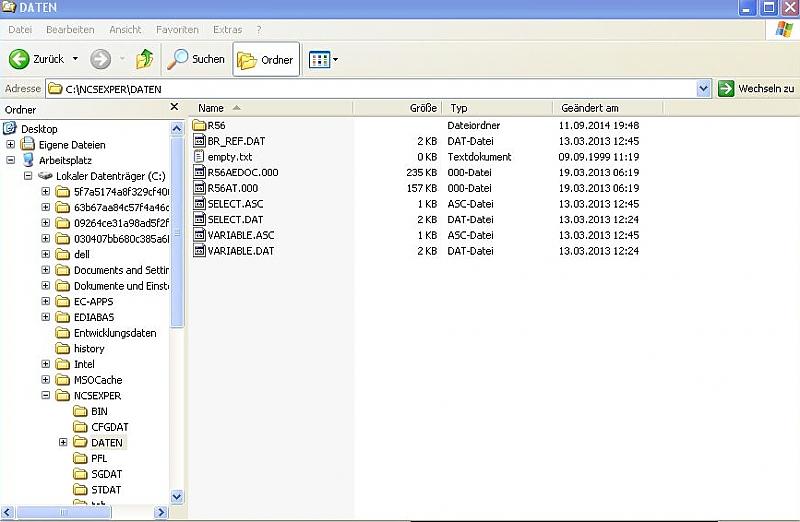Toggle the Ordner folders pane button
This screenshot has height=522, width=800.
266,59
